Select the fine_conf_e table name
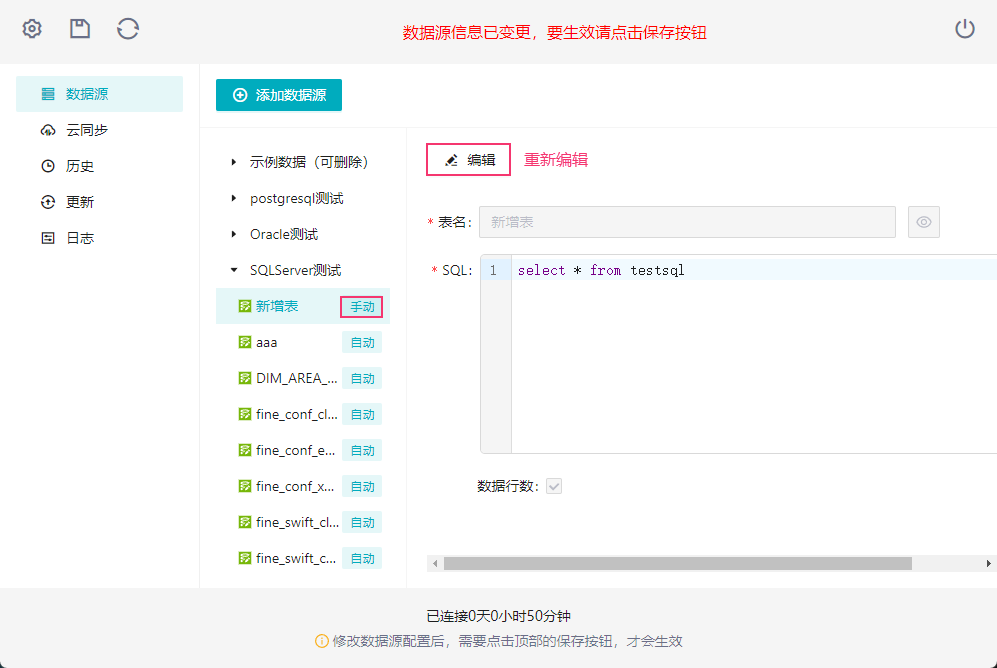The width and height of the screenshot is (997, 668). pos(295,451)
